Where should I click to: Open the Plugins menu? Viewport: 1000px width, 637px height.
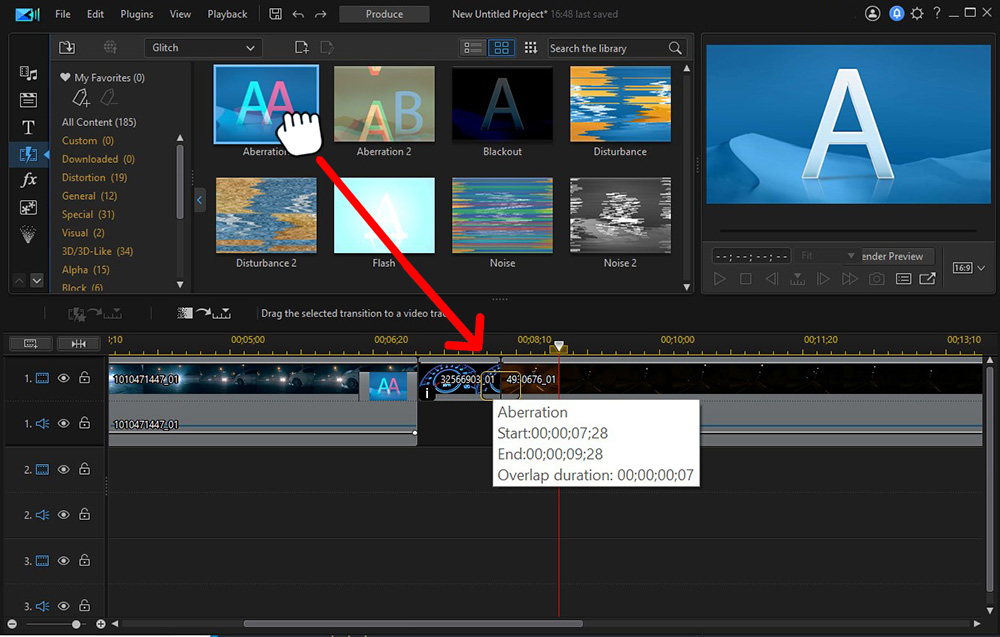point(137,14)
